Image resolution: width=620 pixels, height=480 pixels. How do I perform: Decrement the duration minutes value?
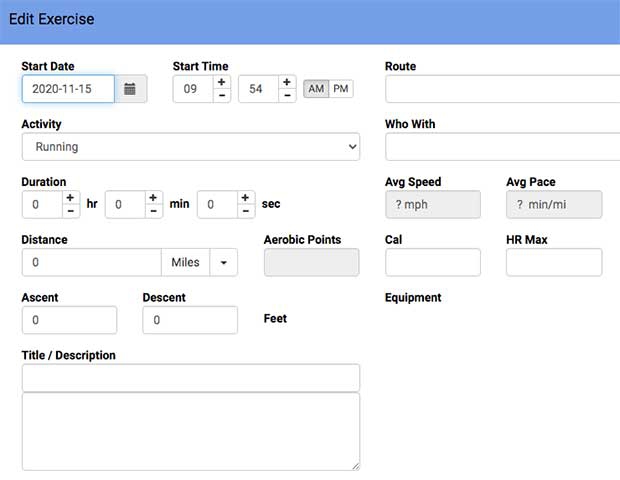point(153,211)
